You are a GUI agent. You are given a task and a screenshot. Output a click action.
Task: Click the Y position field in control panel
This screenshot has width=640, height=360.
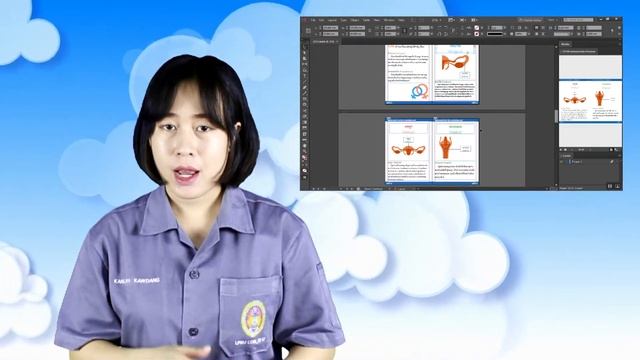(x=330, y=34)
